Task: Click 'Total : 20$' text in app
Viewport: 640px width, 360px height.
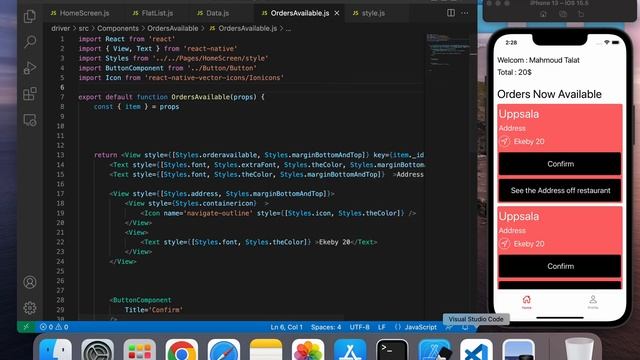Action: coord(514,72)
